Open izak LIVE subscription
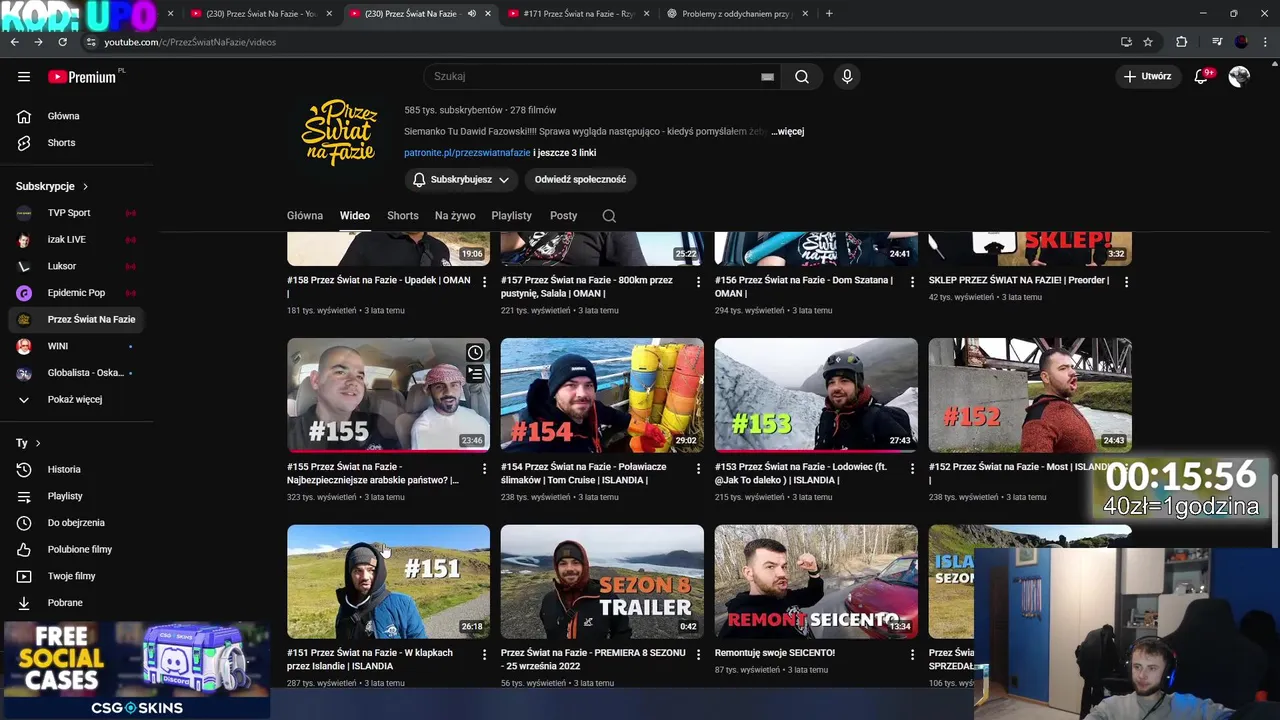 (x=76, y=239)
